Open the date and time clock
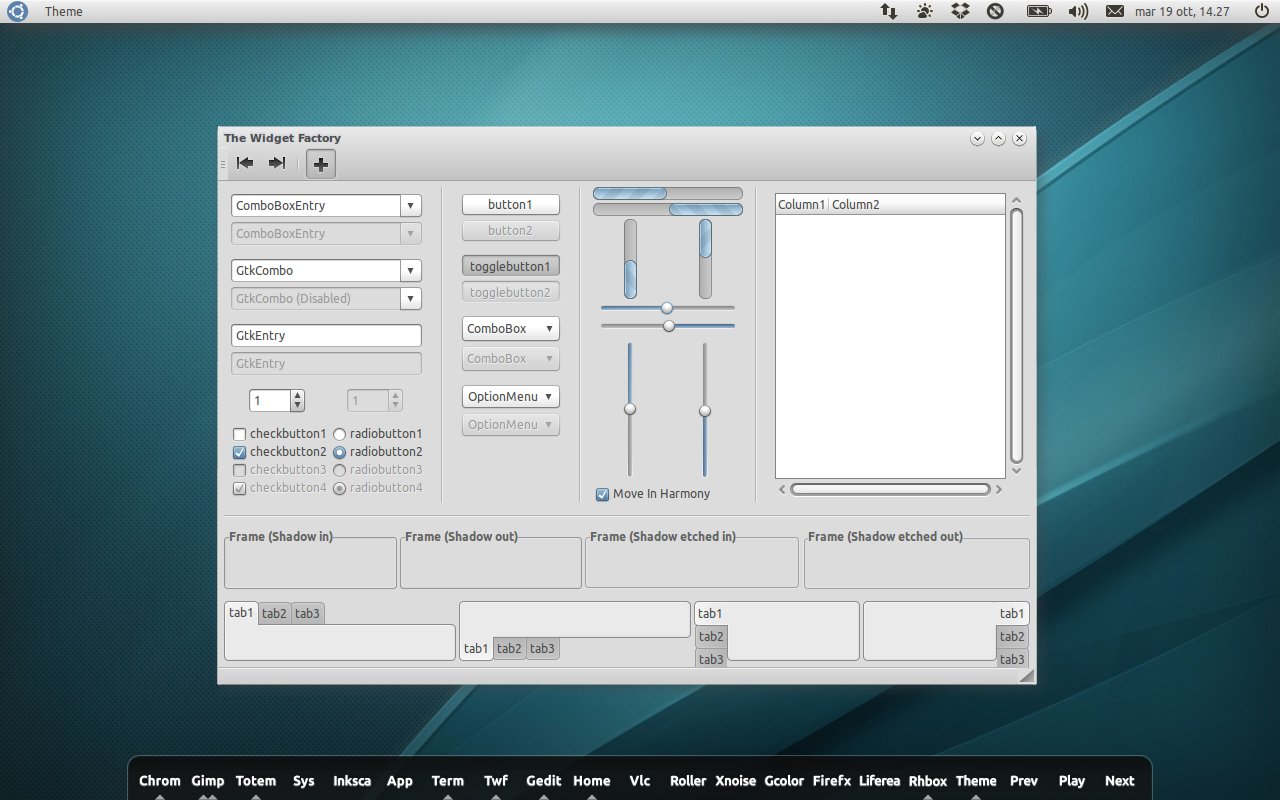Screen dimensions: 1280x800 (1182, 11)
